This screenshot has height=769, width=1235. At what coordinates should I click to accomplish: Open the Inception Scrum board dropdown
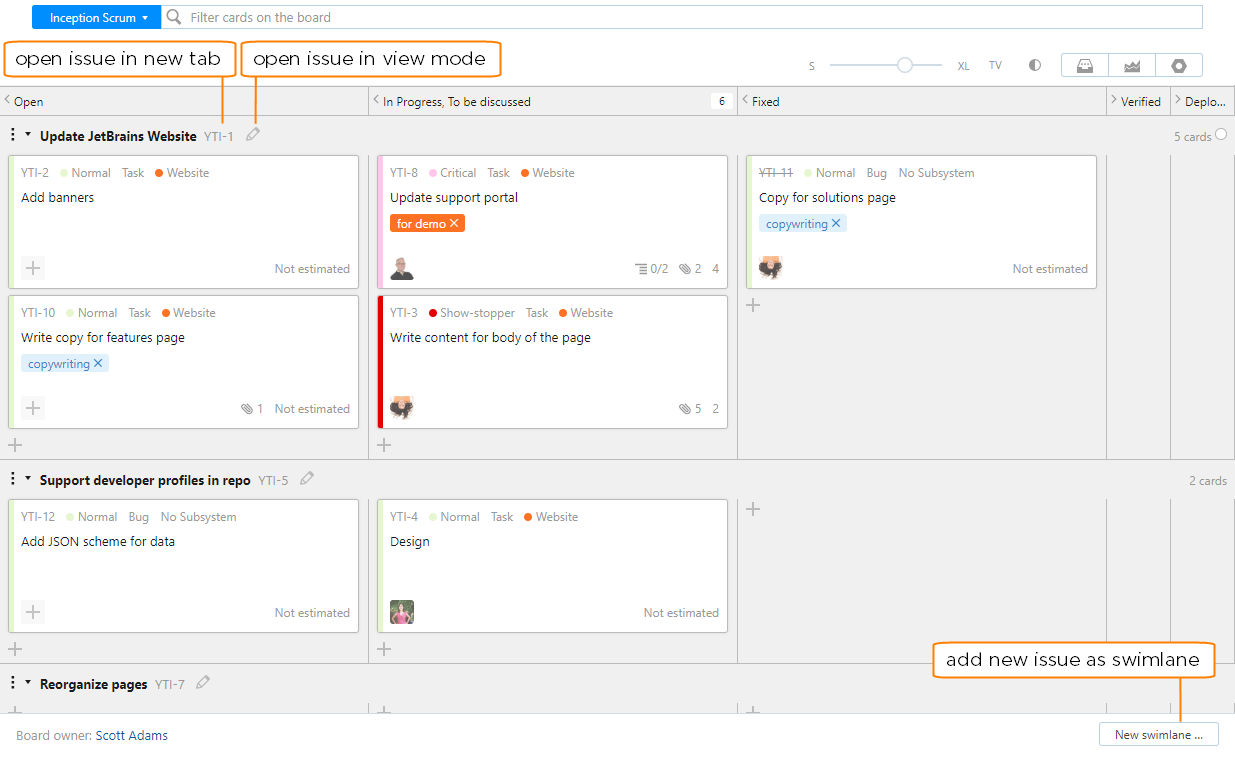click(96, 17)
